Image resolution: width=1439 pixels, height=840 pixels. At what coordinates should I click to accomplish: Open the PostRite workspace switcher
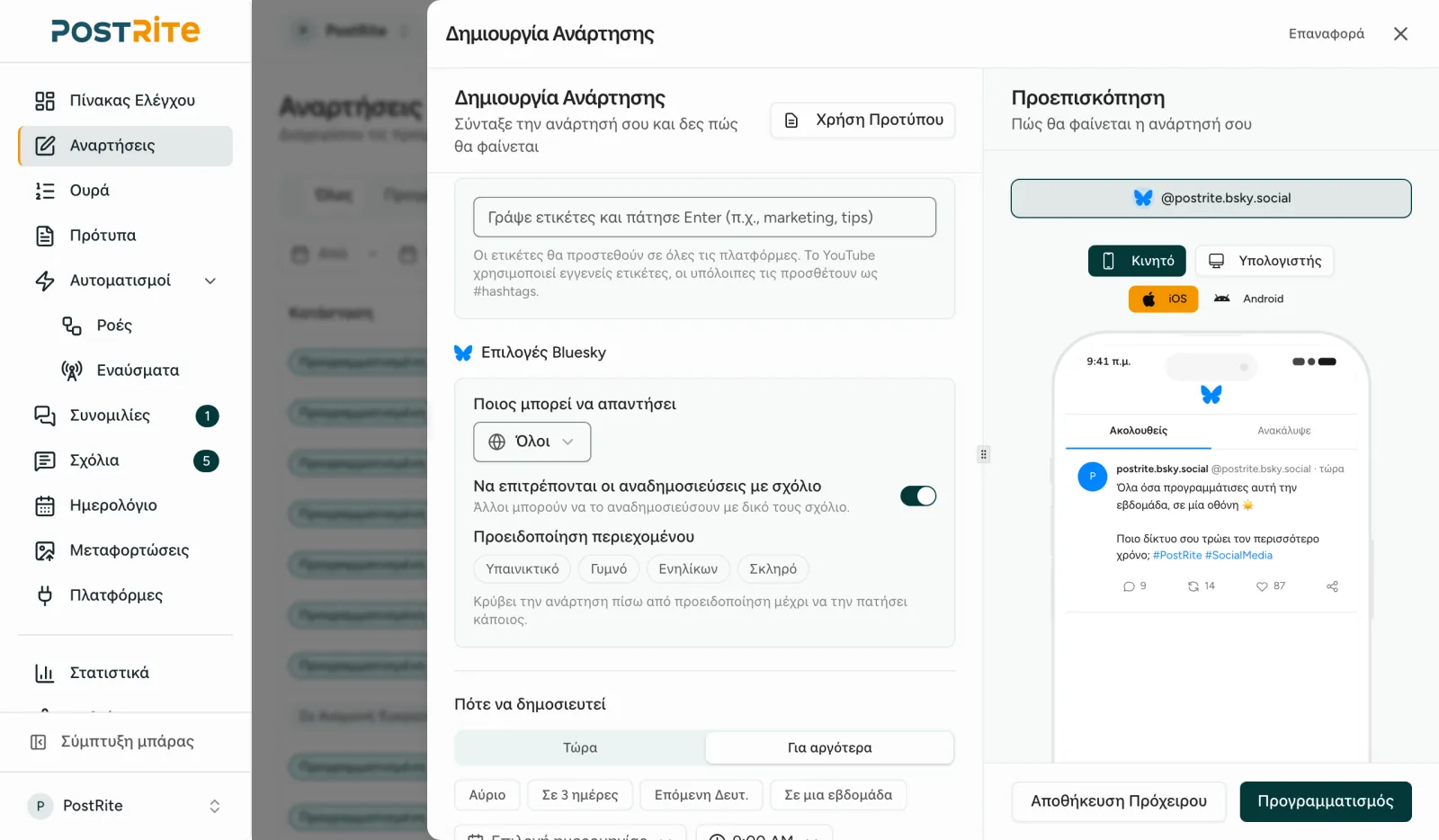tap(126, 806)
